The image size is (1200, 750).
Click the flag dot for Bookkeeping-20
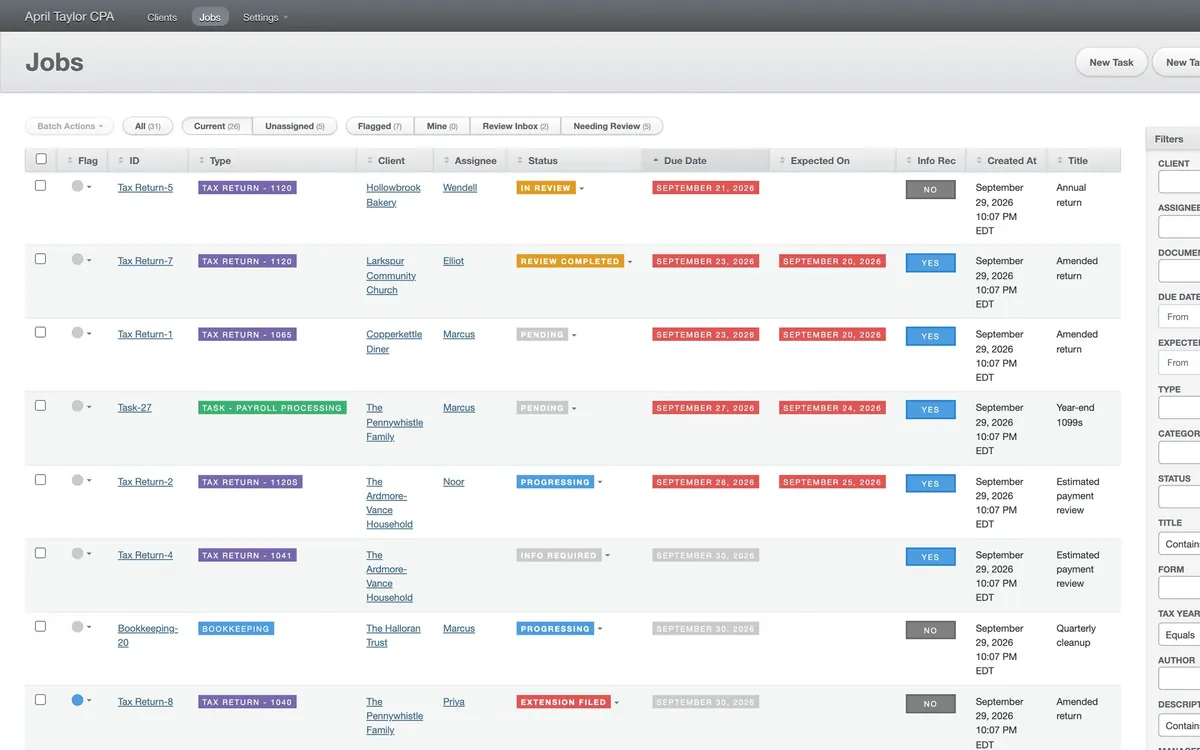pos(77,627)
